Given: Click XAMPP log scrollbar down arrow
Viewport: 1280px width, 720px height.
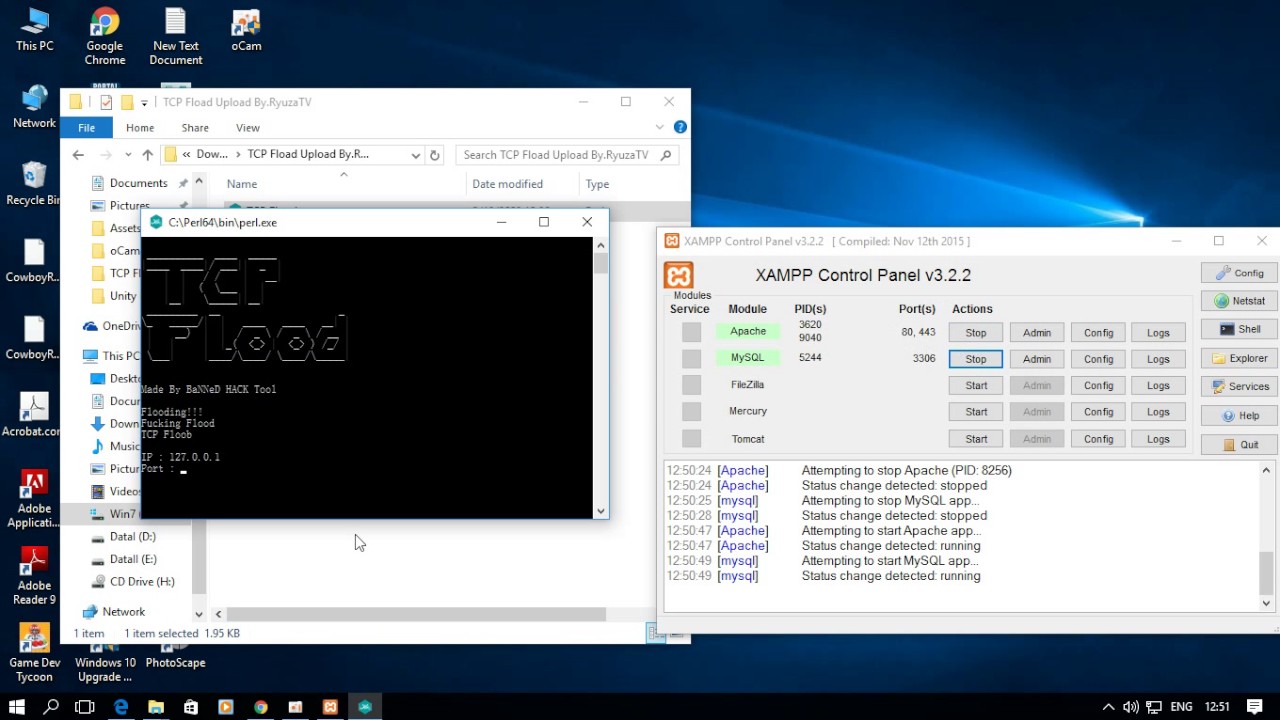Looking at the screenshot, I should pyautogui.click(x=1266, y=603).
